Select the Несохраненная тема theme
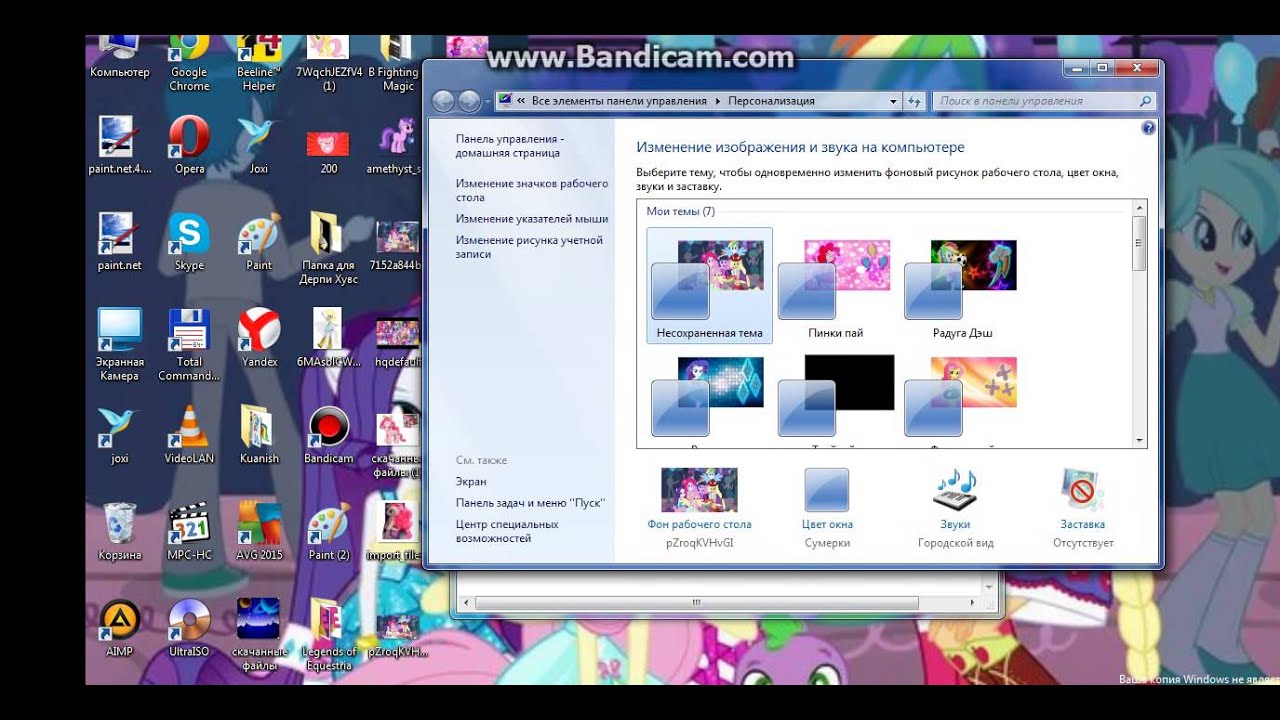1280x720 pixels. (709, 286)
